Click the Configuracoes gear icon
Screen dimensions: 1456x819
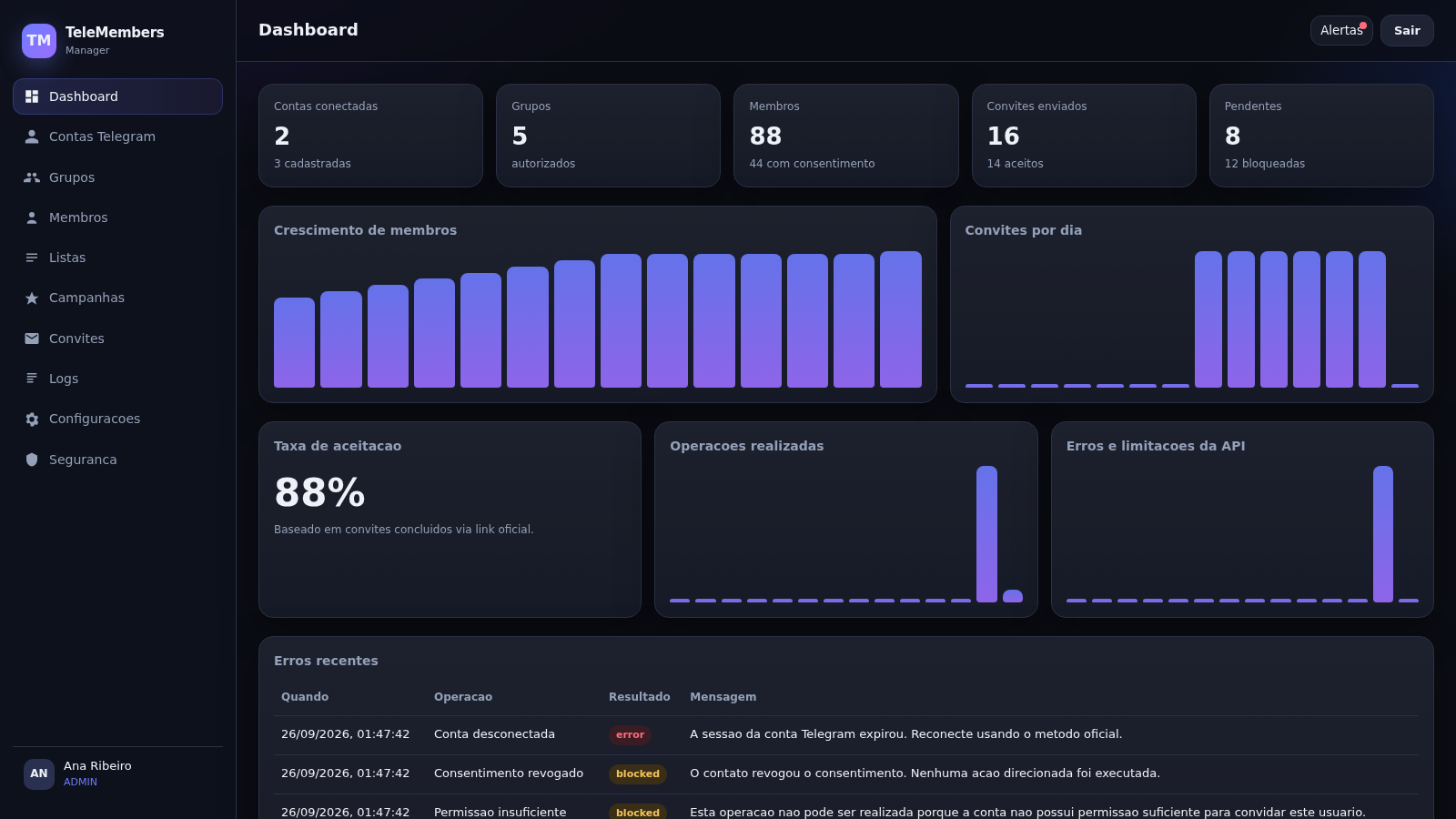[32, 419]
